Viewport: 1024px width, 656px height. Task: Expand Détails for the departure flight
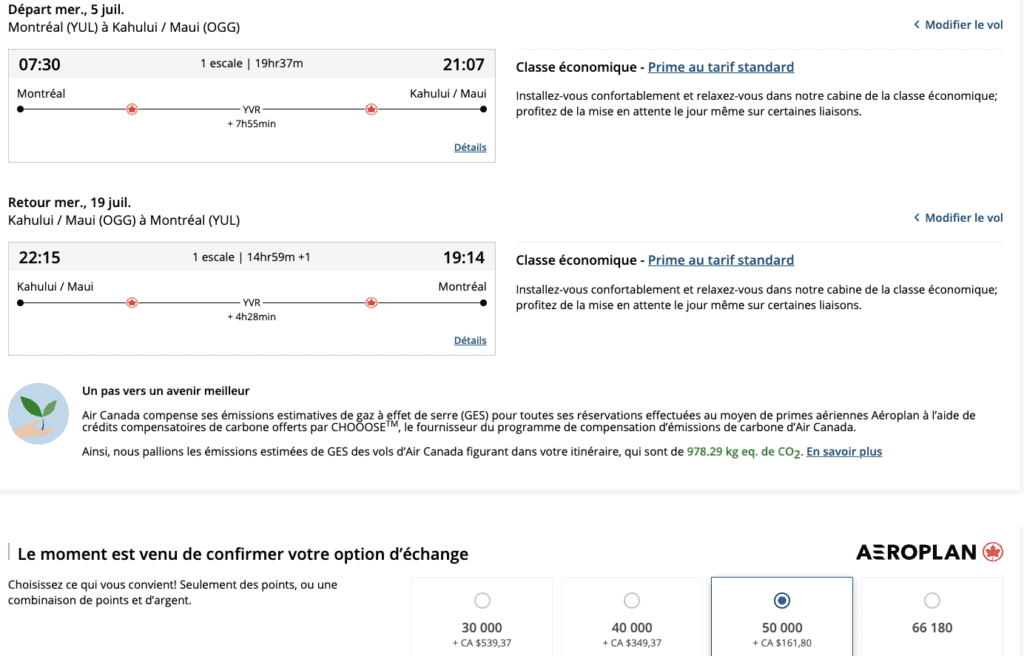[470, 148]
